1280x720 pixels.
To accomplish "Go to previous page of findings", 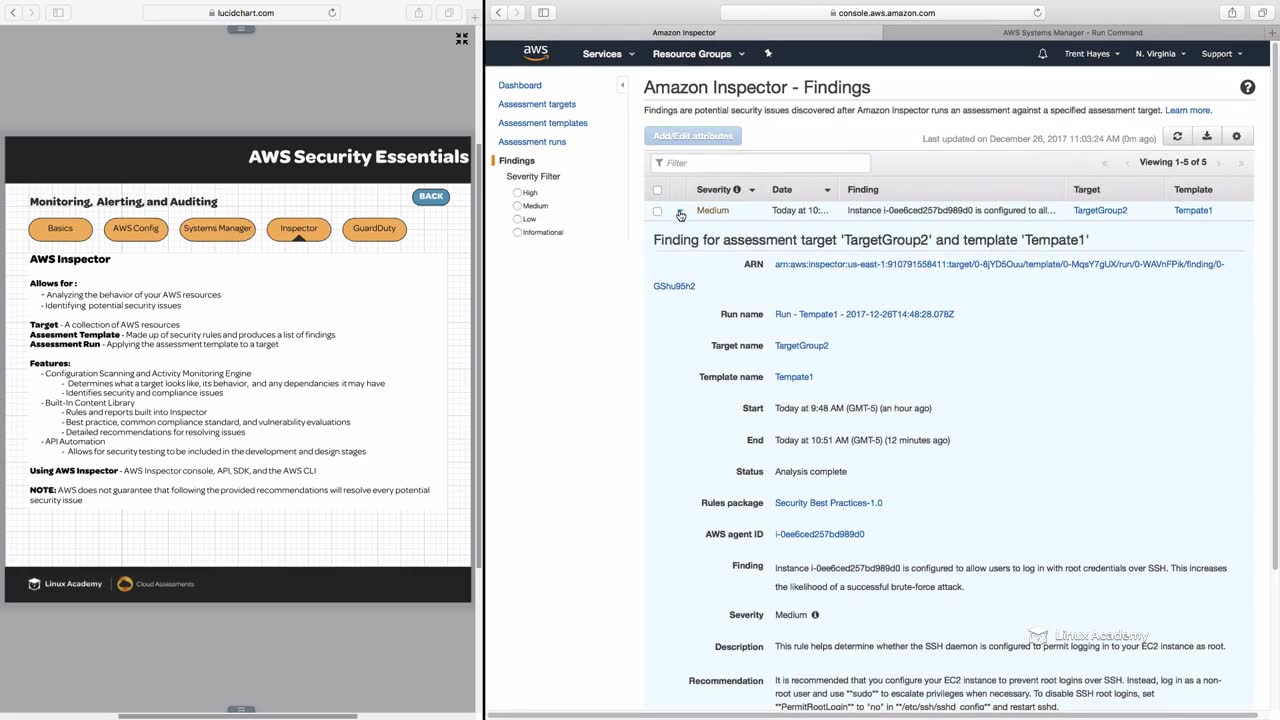I will pos(1127,163).
